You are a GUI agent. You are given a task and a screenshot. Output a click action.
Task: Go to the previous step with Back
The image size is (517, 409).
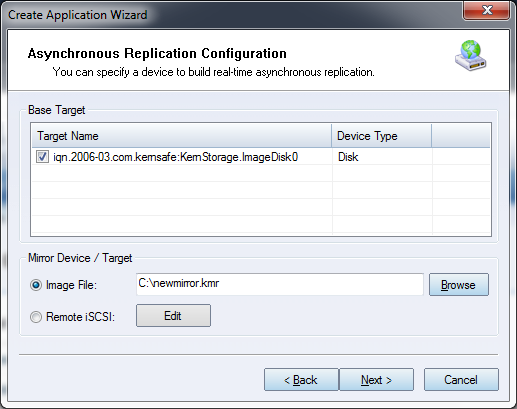[x=301, y=380]
